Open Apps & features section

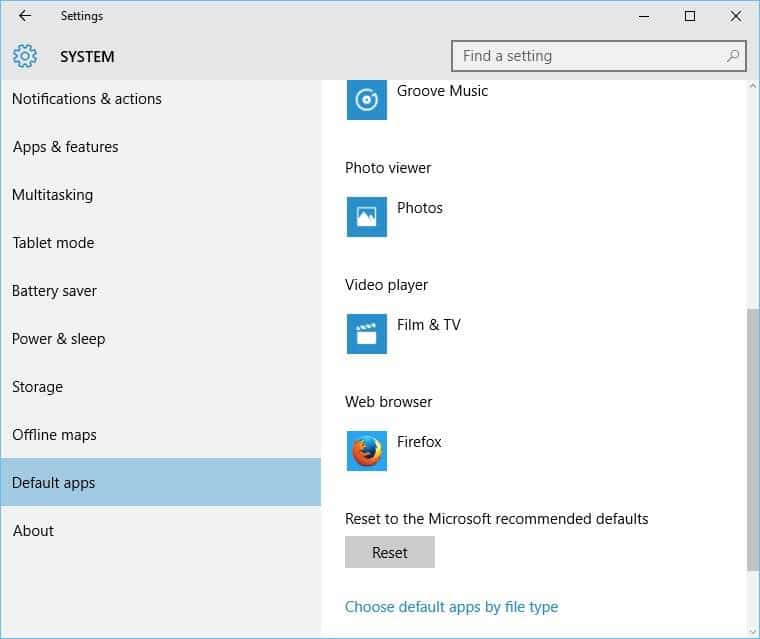tap(160, 147)
